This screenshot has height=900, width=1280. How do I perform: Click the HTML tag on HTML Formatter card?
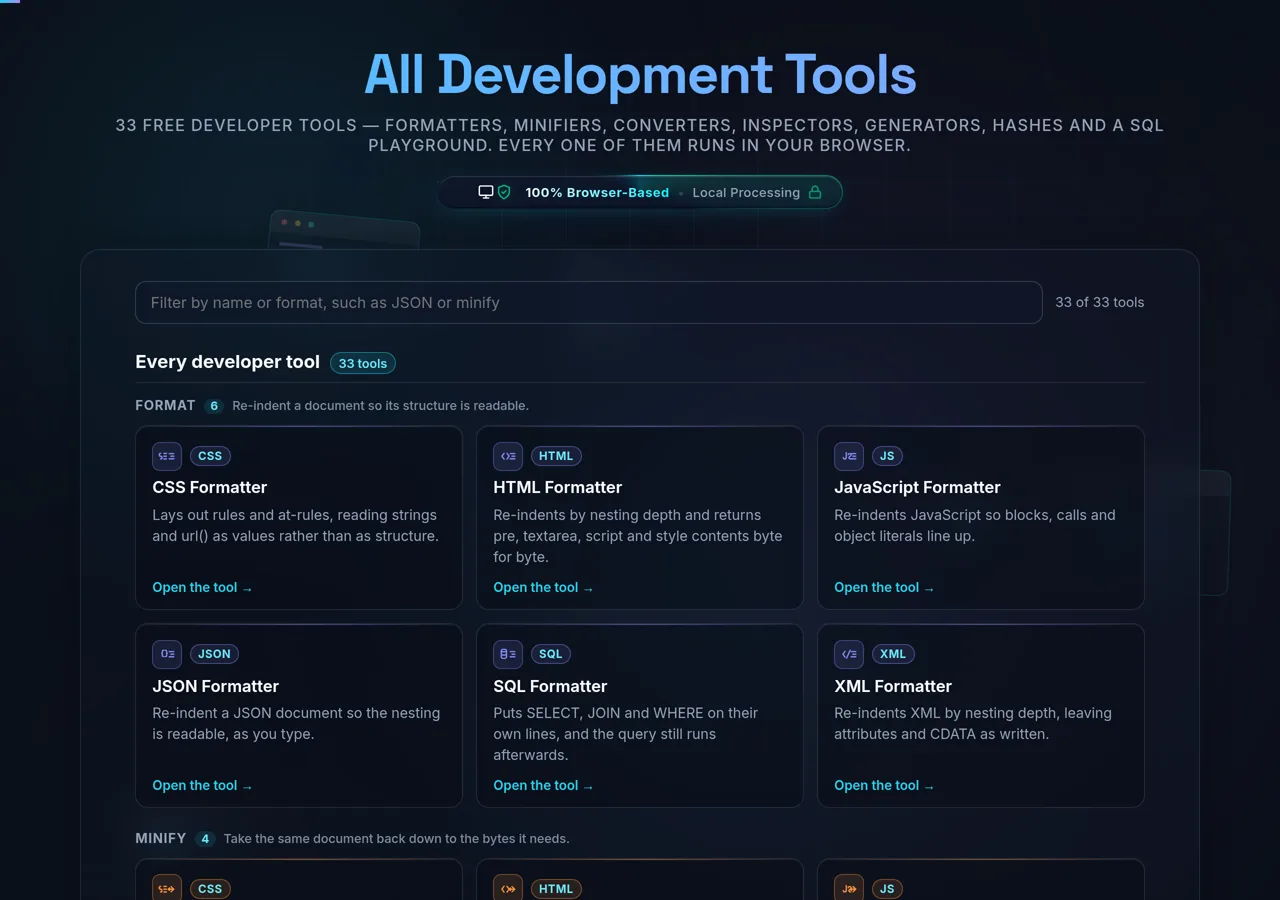pos(556,456)
